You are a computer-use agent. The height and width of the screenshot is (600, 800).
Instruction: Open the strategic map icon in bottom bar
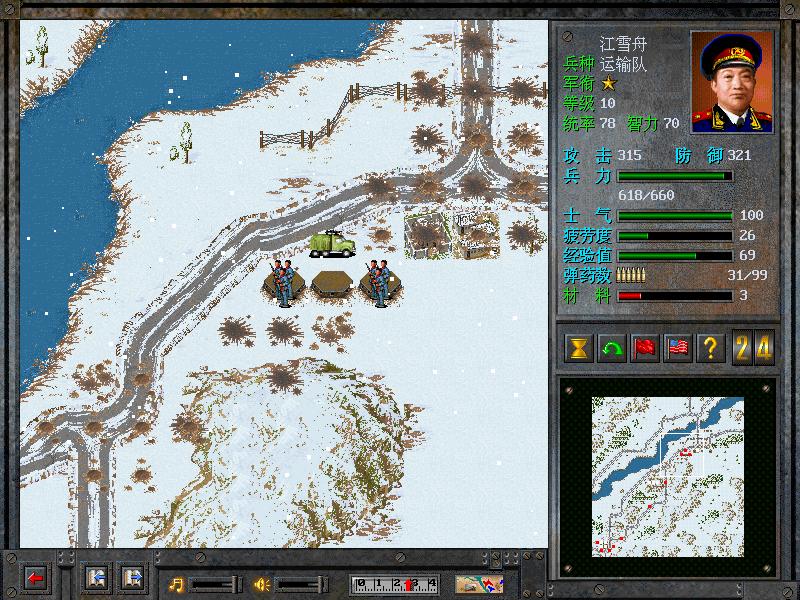479,584
